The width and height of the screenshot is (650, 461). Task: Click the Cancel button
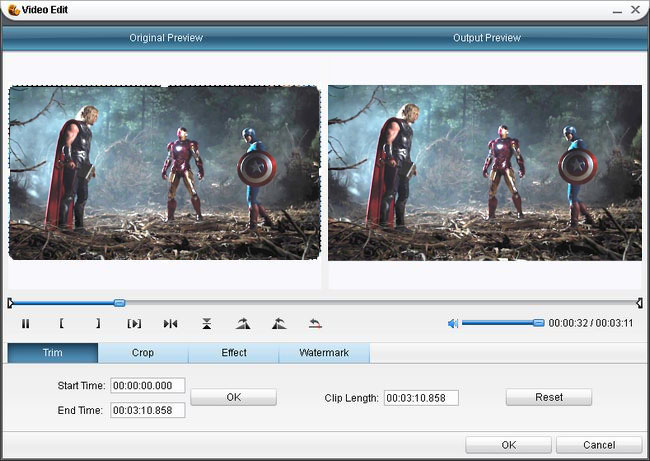tap(599, 445)
